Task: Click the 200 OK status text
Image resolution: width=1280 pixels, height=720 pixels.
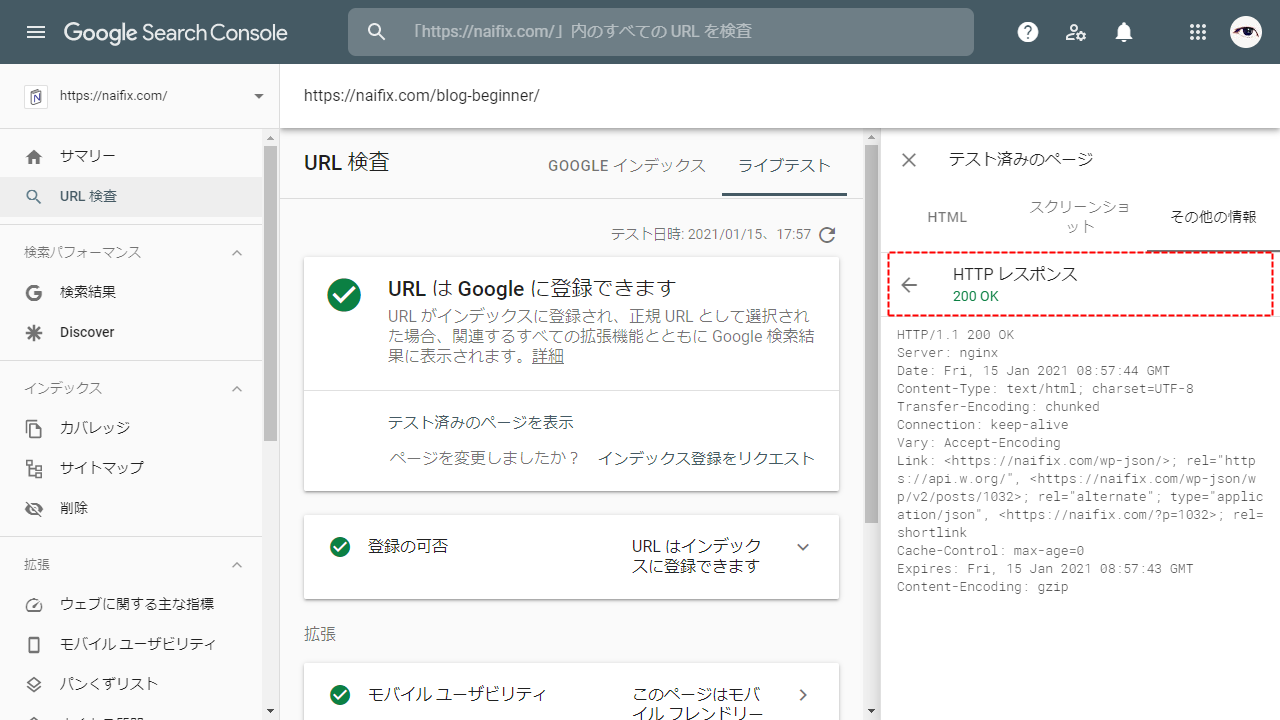Action: click(976, 297)
